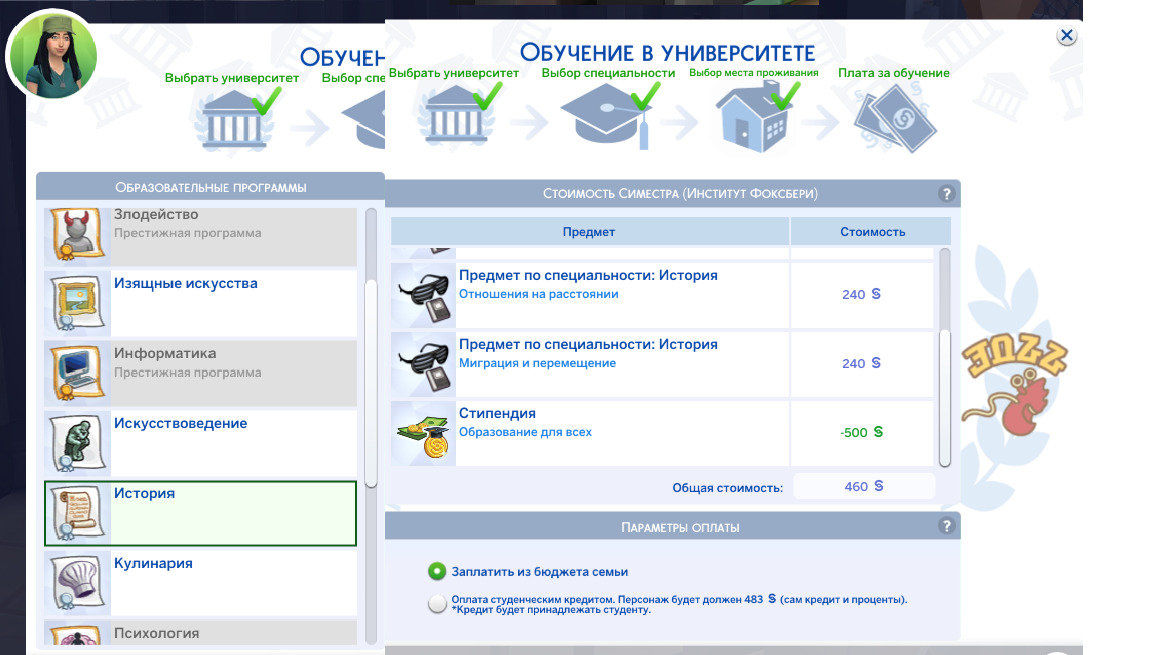This screenshot has width=1152, height=655.
Task: Choose the Психология program
Action: (x=201, y=633)
